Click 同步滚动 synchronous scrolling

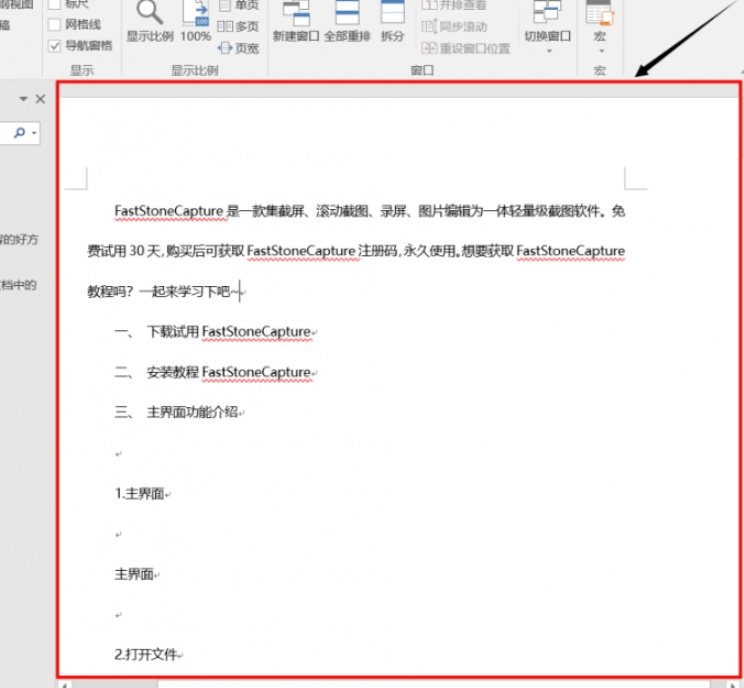point(454,27)
